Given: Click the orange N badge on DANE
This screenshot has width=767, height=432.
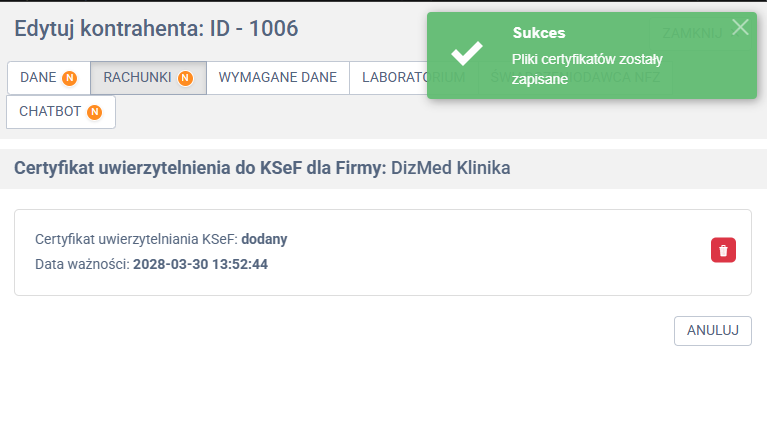Looking at the screenshot, I should coord(69,78).
